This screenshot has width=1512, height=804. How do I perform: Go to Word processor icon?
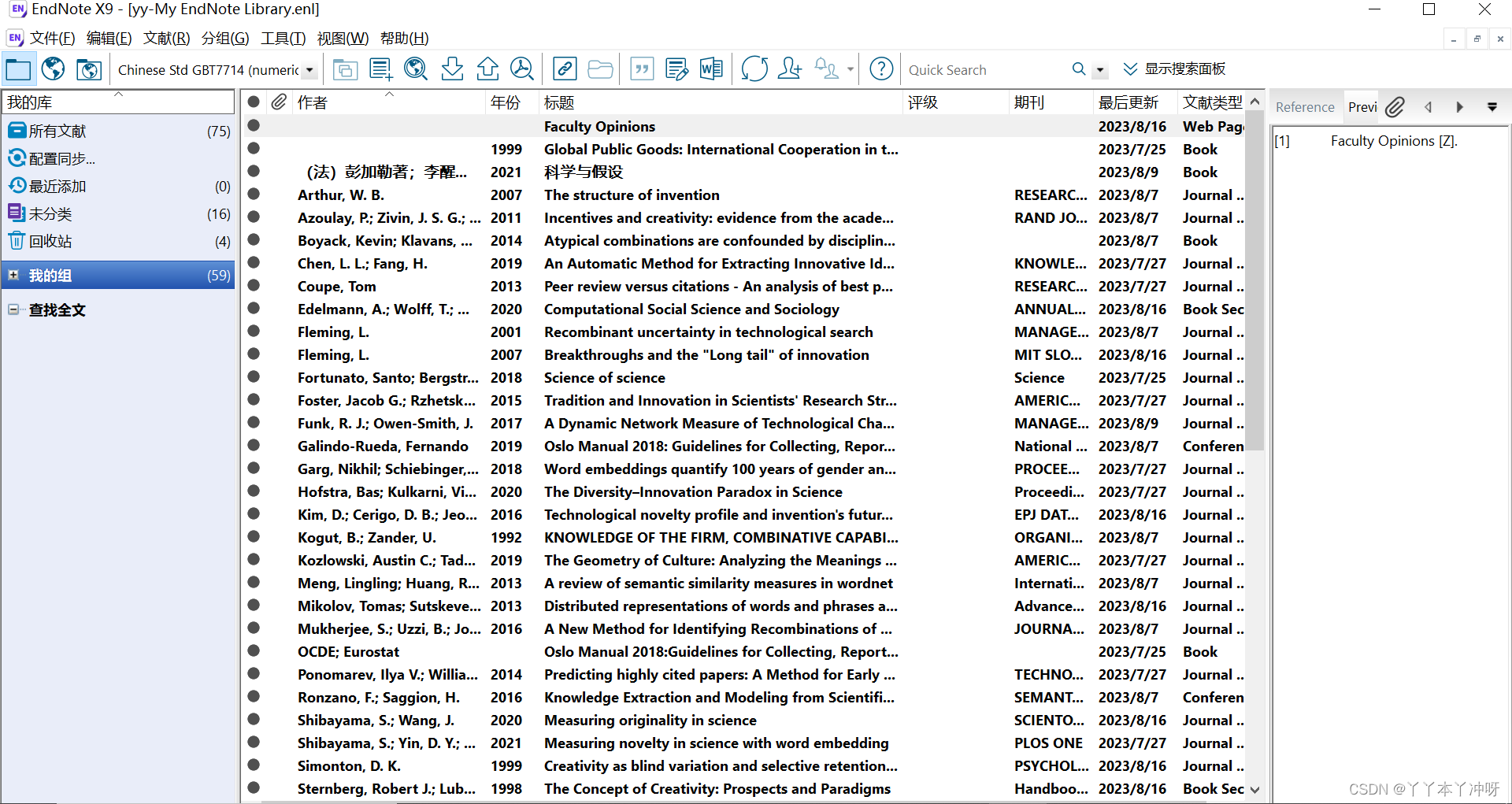(711, 69)
